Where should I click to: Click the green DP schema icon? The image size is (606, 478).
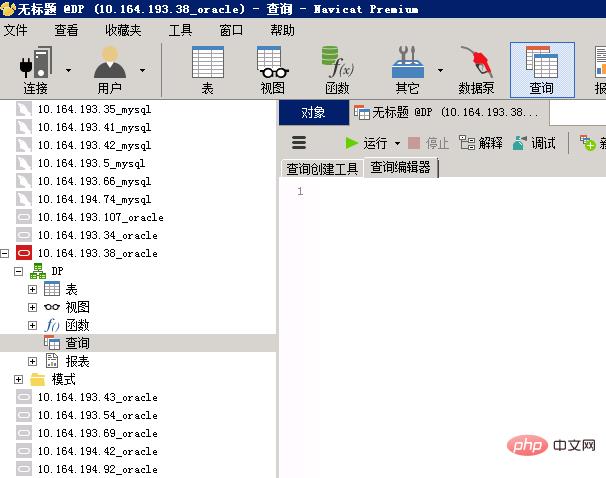click(x=38, y=271)
